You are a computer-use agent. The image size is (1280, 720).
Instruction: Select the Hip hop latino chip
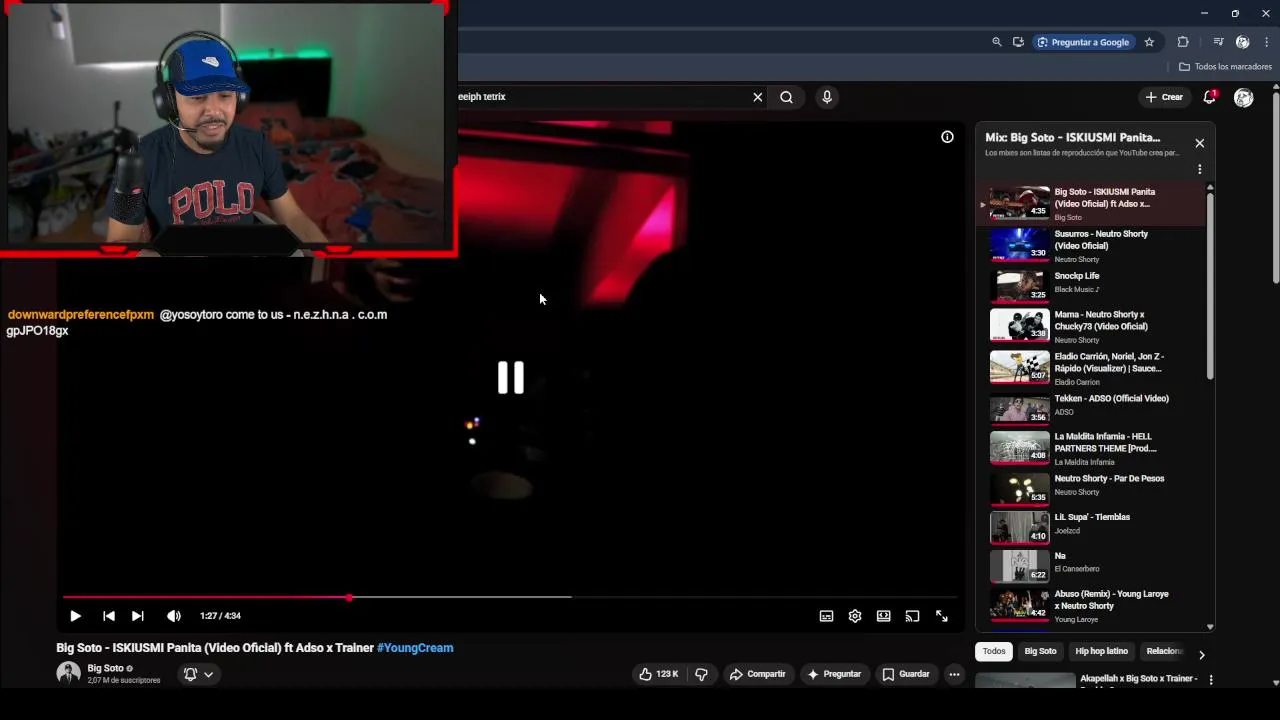click(1101, 651)
